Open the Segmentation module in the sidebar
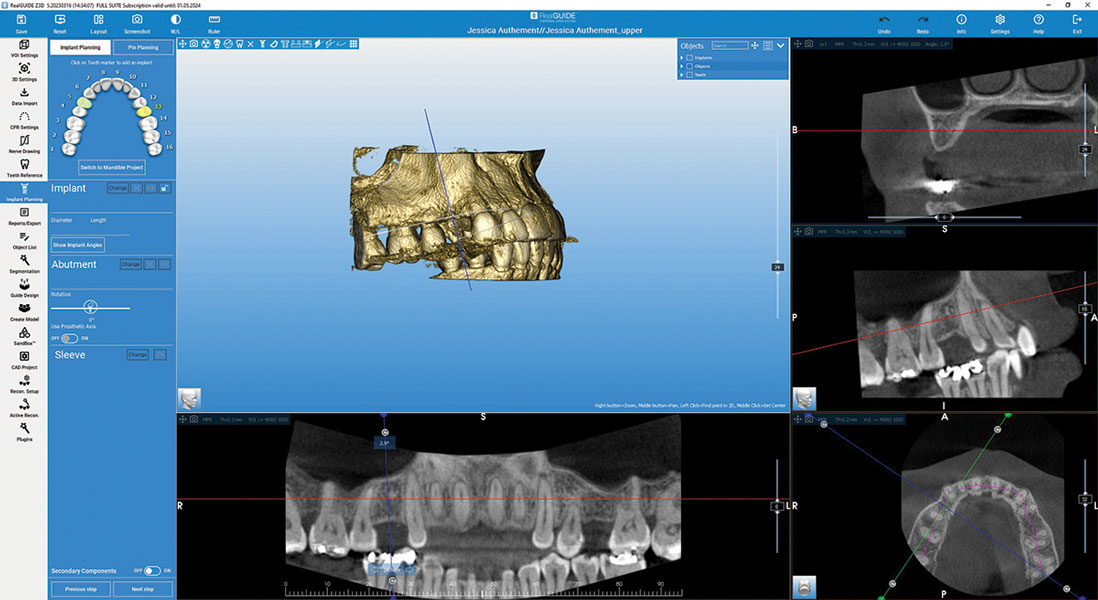Screen dimensions: 1098x600 point(24,262)
